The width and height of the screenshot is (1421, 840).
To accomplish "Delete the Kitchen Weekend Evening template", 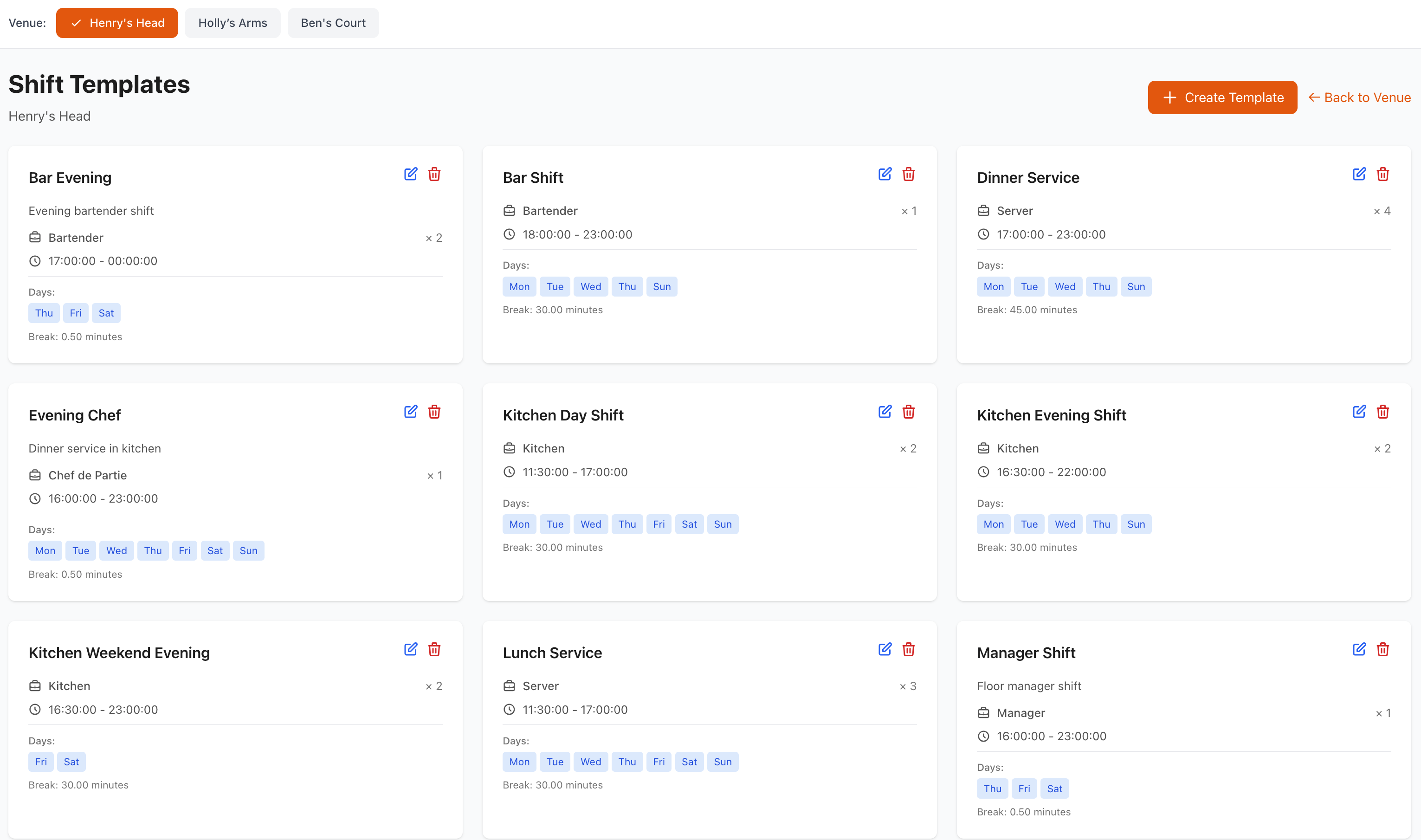I will click(x=435, y=649).
